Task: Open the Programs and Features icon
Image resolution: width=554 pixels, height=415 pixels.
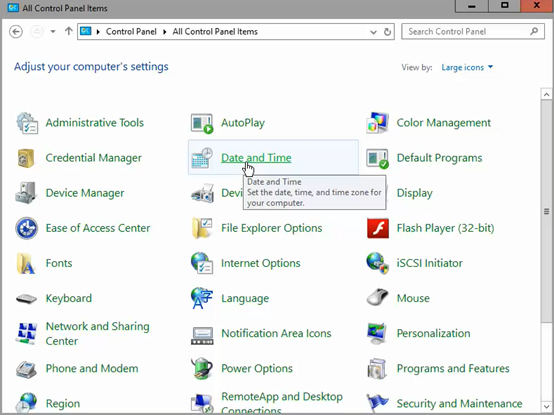Action: pos(377,368)
